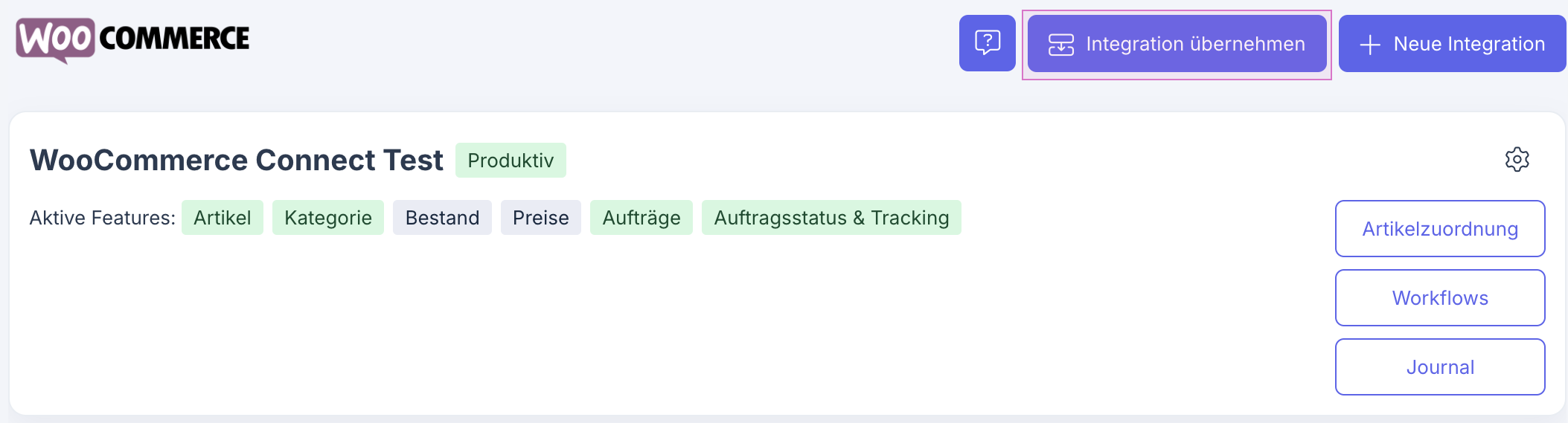The height and width of the screenshot is (423, 1568).
Task: Click the plus icon for new integration
Action: click(x=1369, y=45)
